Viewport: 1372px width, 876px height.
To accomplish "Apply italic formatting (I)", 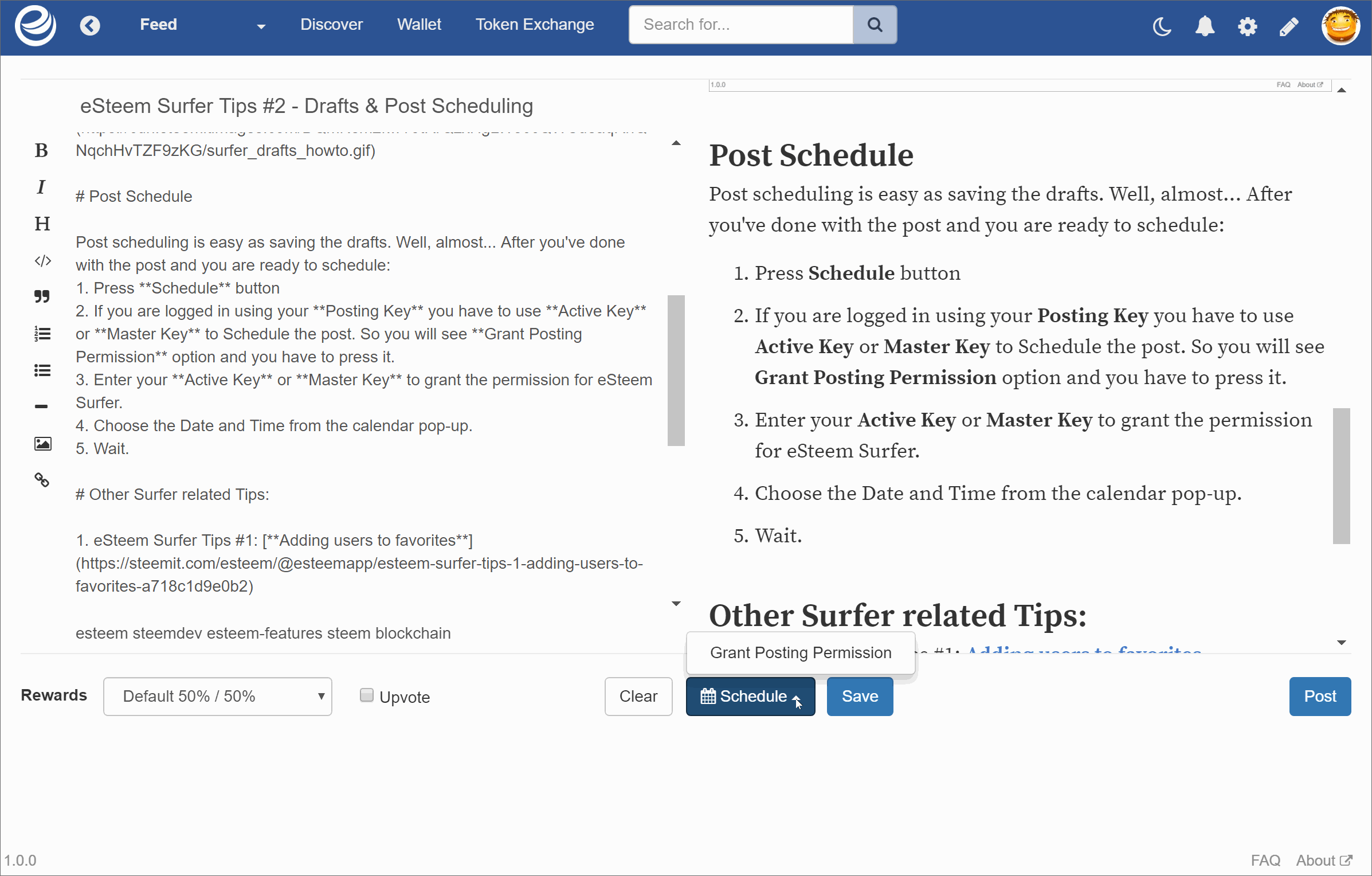I will [x=41, y=187].
